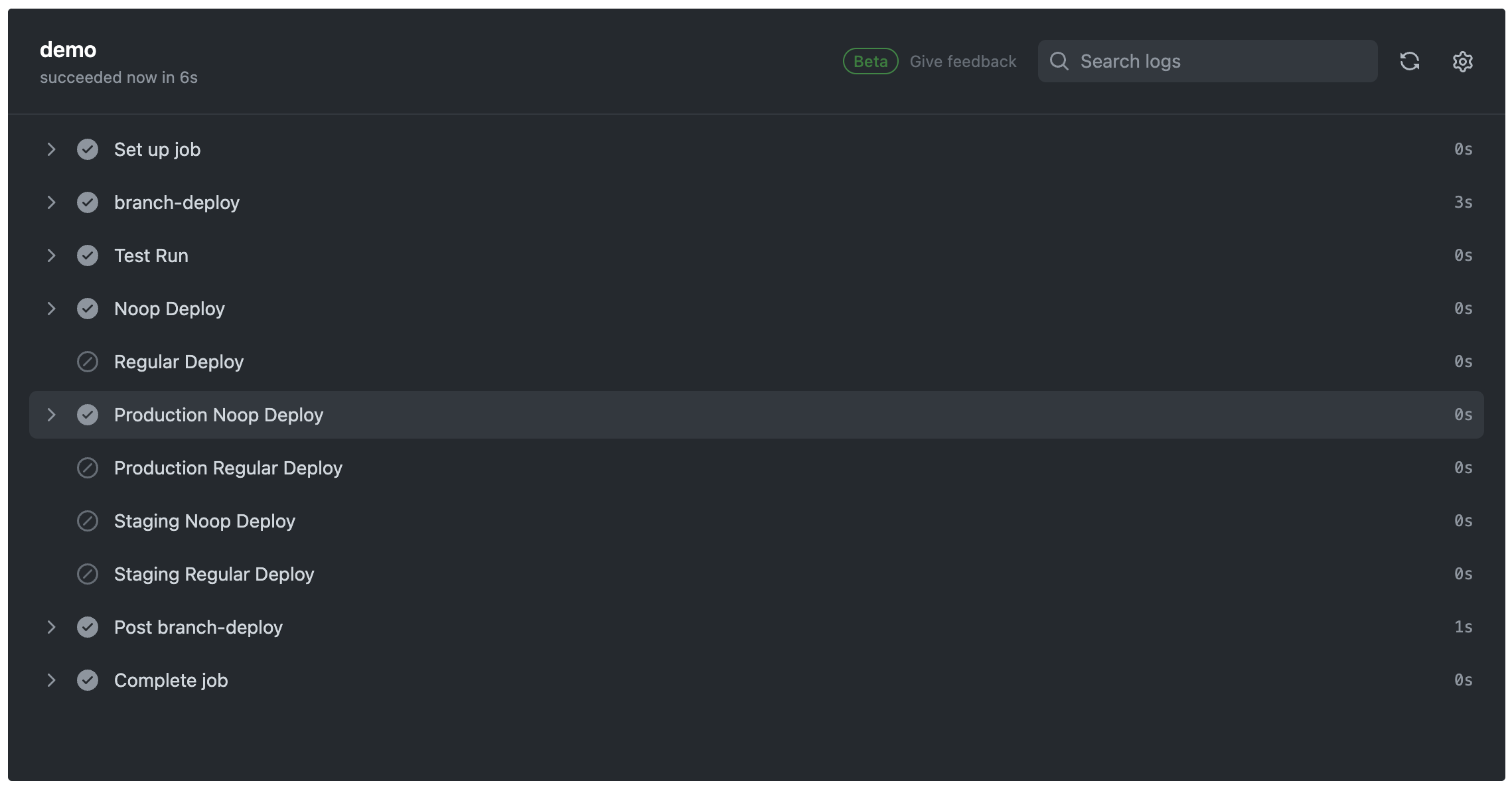This screenshot has height=787, width=1512.
Task: Expand the Complete job step
Action: tap(52, 680)
